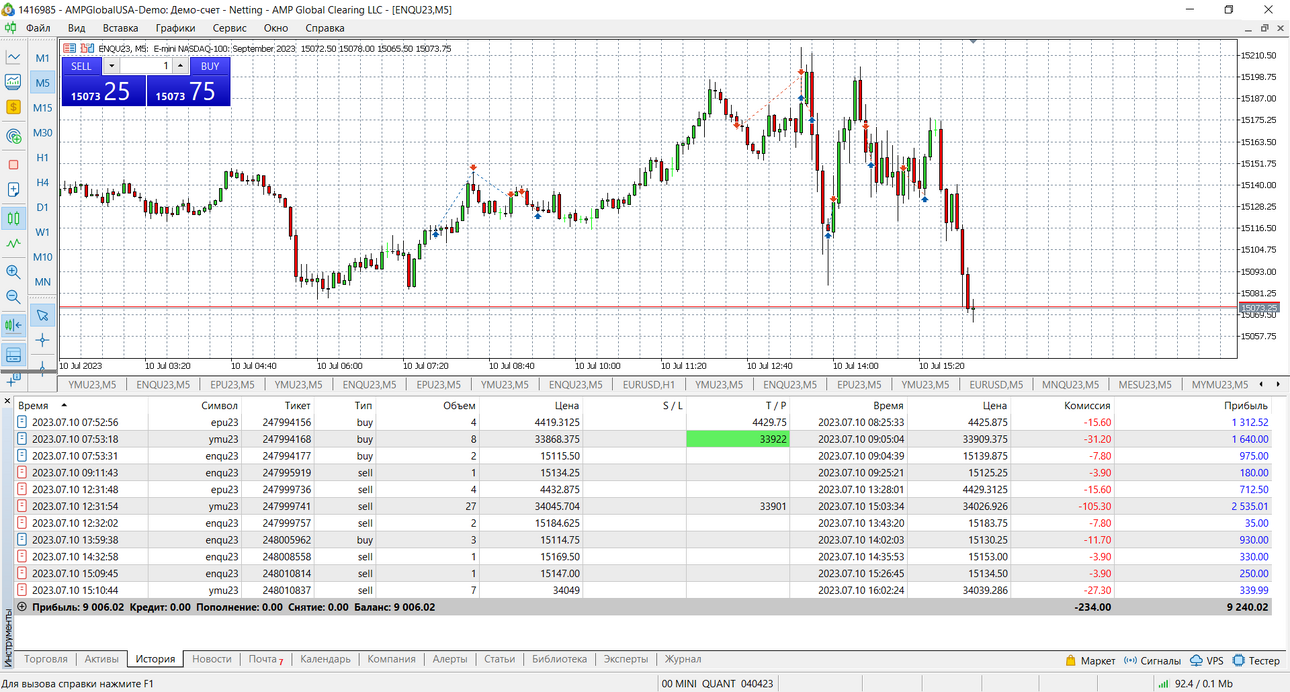Sort history by Комиссия column header
Image resolution: width=1290 pixels, height=692 pixels.
coord(1086,406)
